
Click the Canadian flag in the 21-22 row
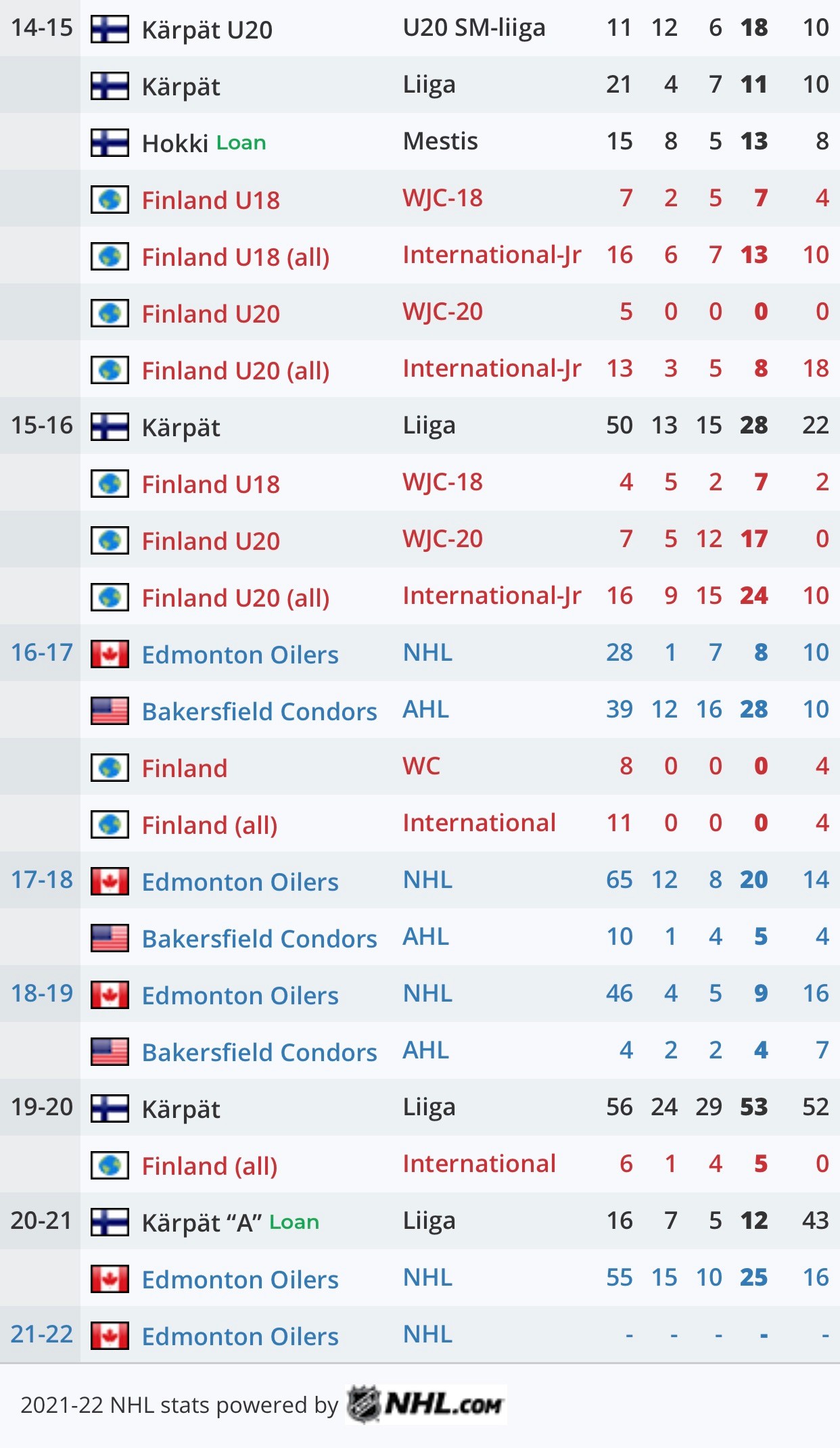(110, 1336)
